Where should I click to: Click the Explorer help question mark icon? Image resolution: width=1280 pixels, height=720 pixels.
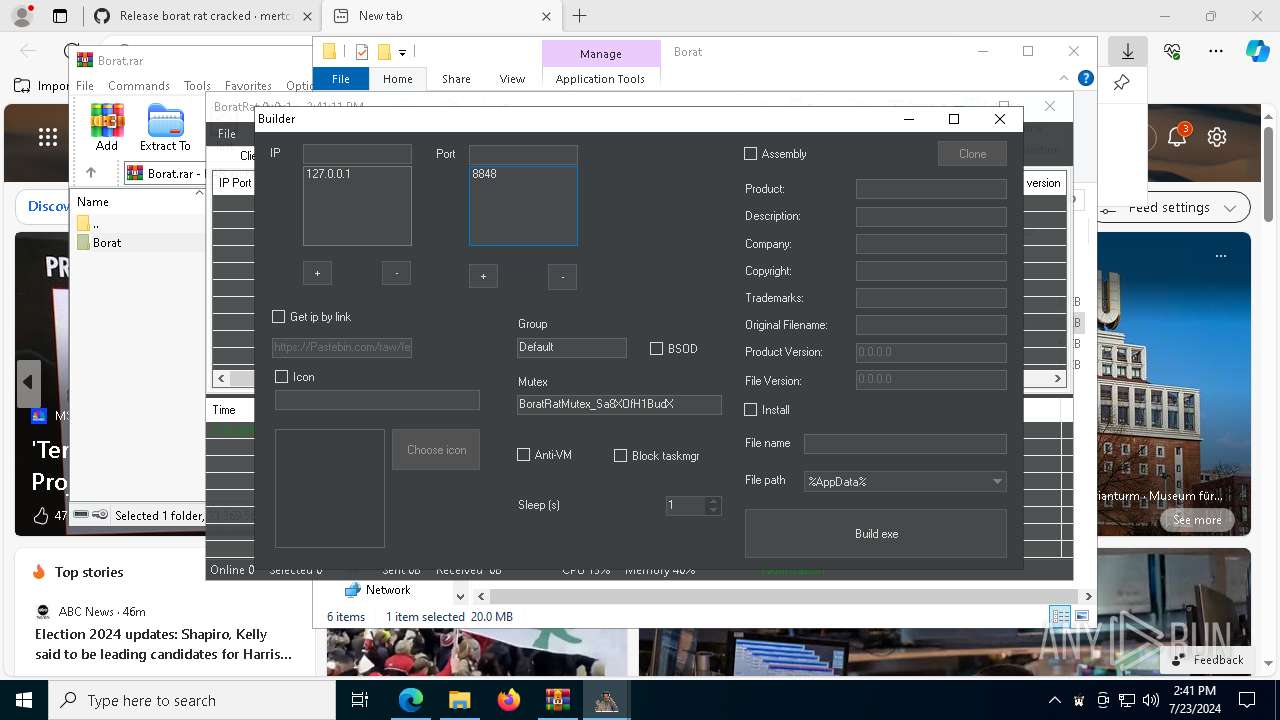1086,78
